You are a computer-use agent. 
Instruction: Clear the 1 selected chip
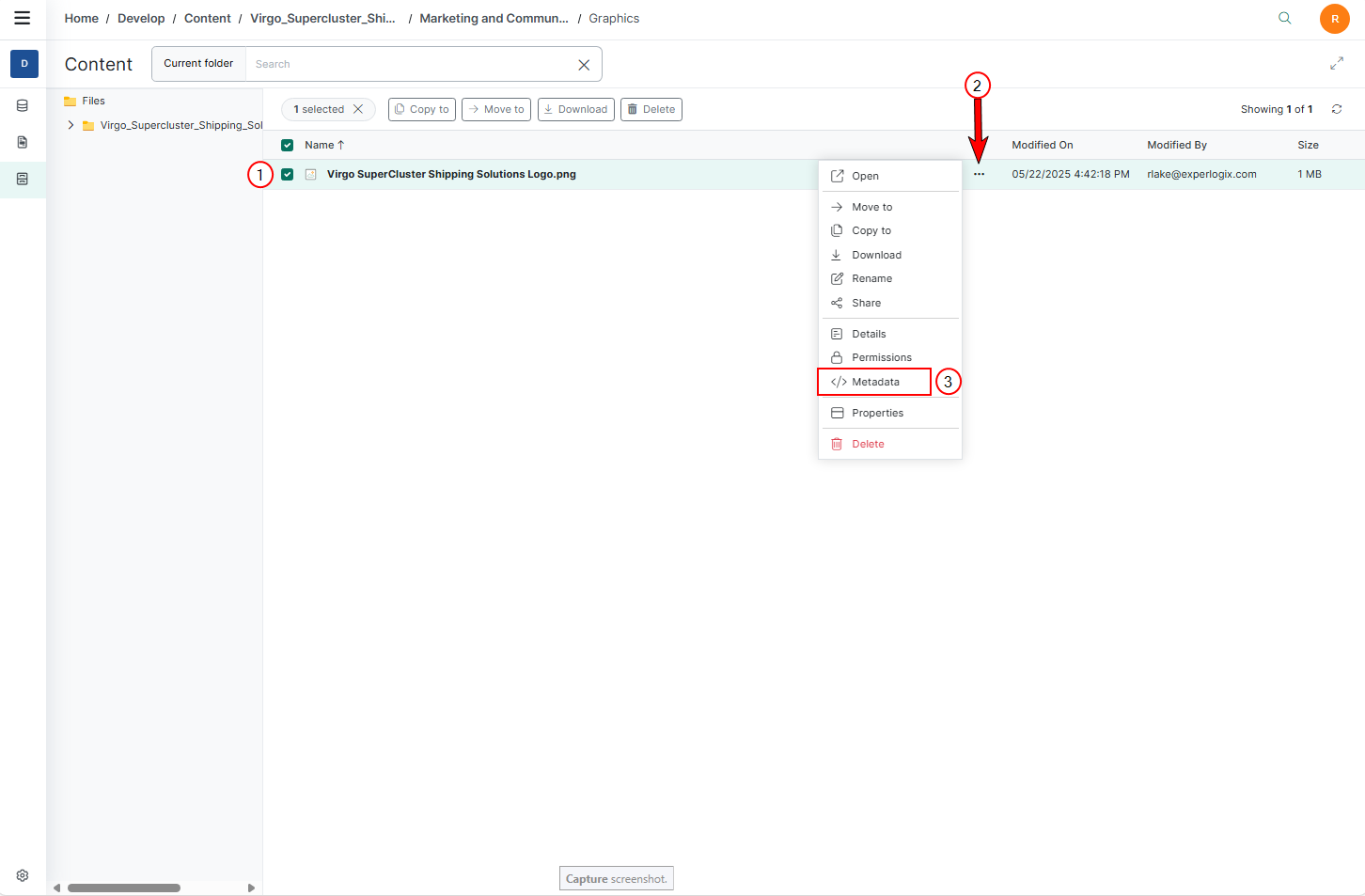pyautogui.click(x=358, y=109)
